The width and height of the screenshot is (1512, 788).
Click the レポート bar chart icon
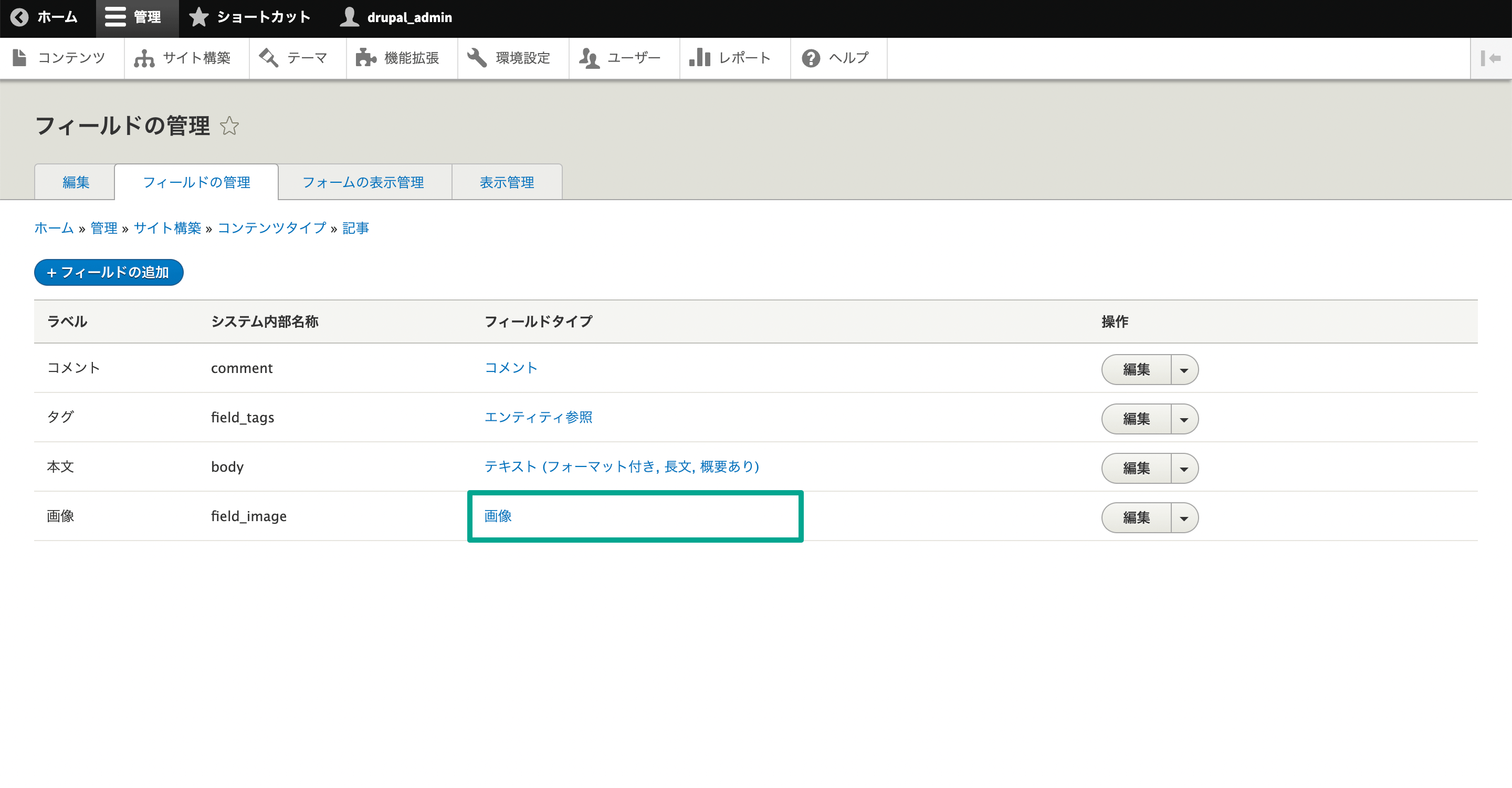tap(700, 58)
